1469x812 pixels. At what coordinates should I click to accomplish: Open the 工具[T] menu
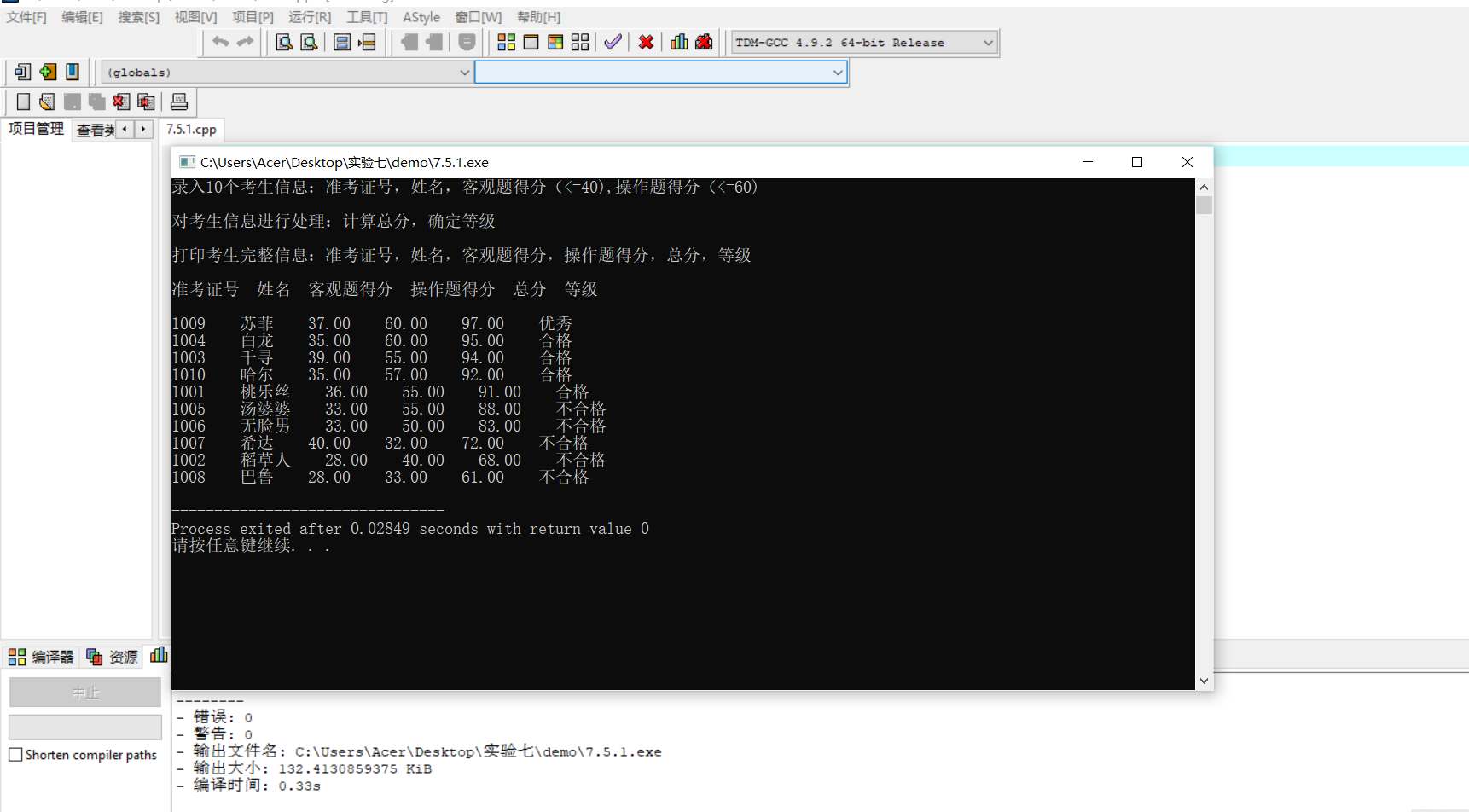tap(367, 17)
